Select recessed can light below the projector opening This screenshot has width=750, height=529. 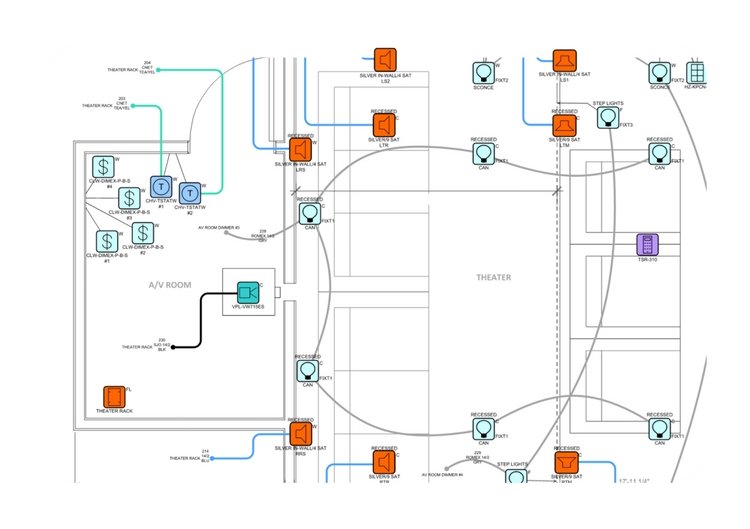(308, 371)
